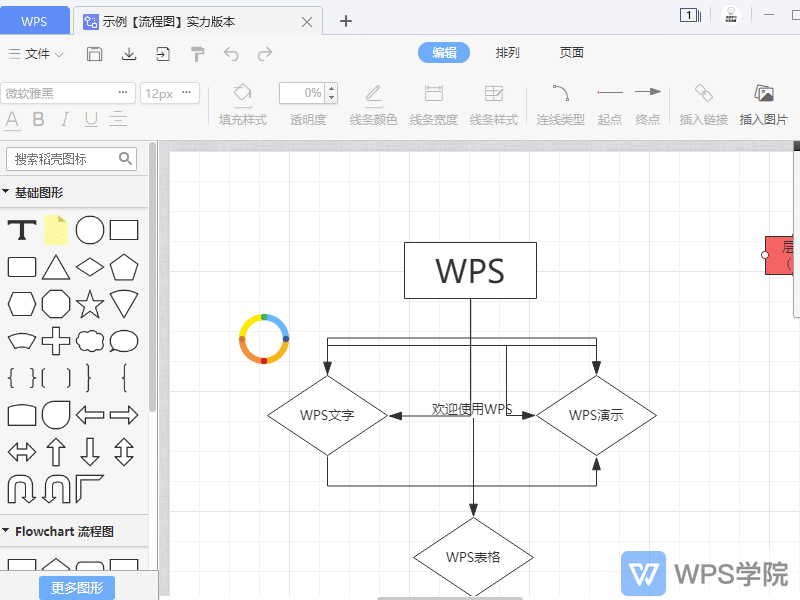This screenshot has width=800, height=600.
Task: Switch to the WPS home tab
Action: click(x=34, y=21)
